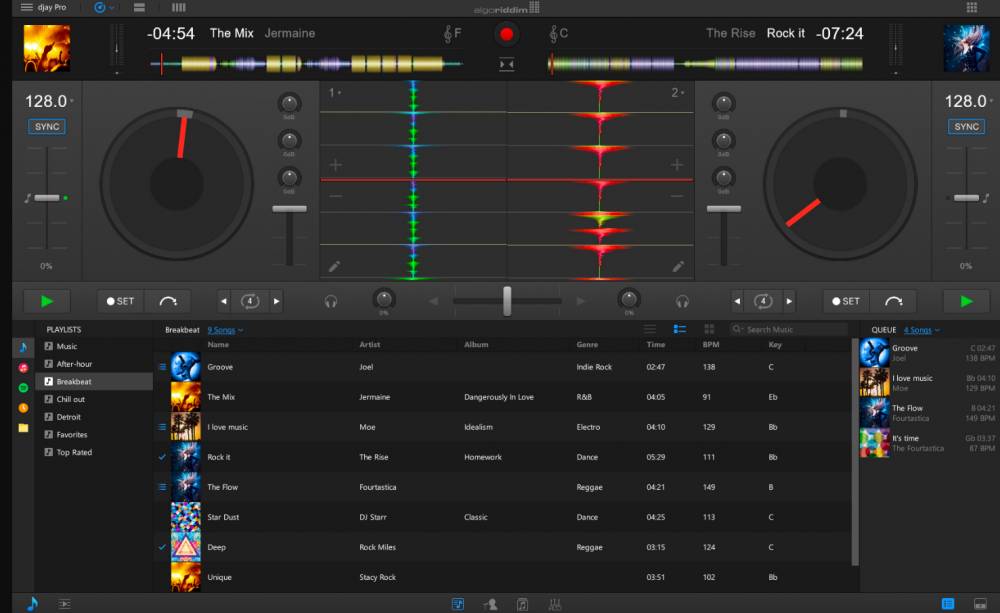Halve deck 1 loop length with left arrow

pyautogui.click(x=224, y=301)
